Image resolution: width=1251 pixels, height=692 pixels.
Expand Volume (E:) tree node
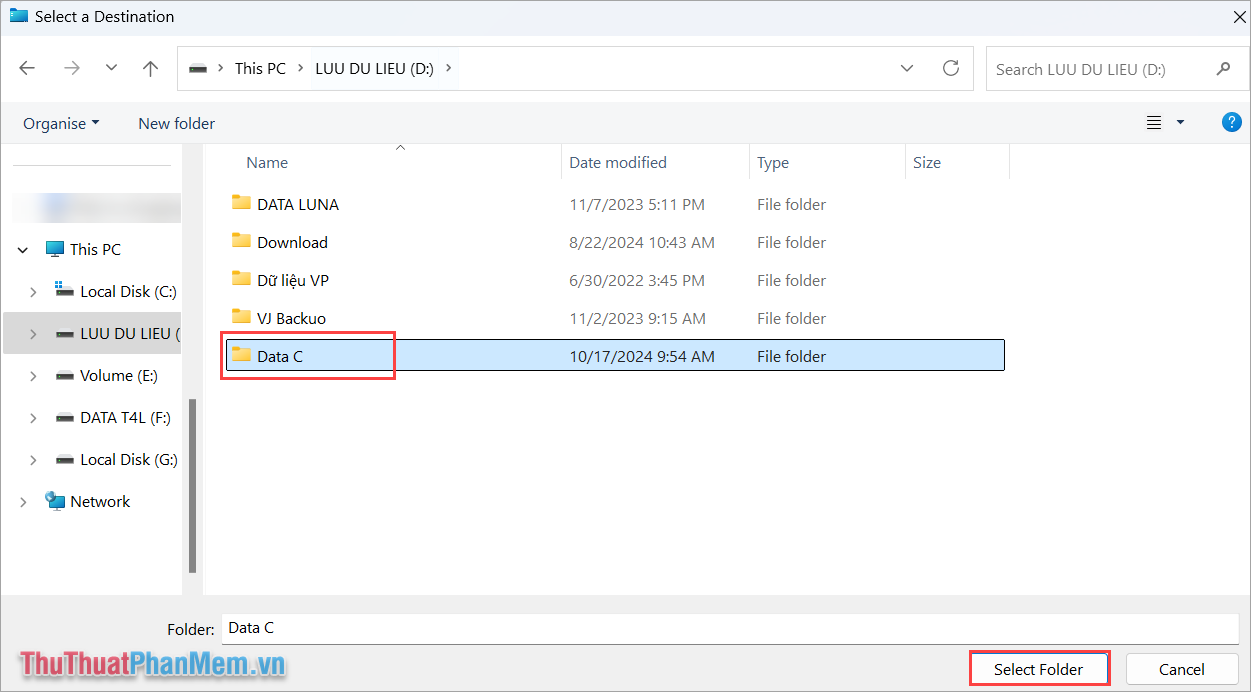33,376
